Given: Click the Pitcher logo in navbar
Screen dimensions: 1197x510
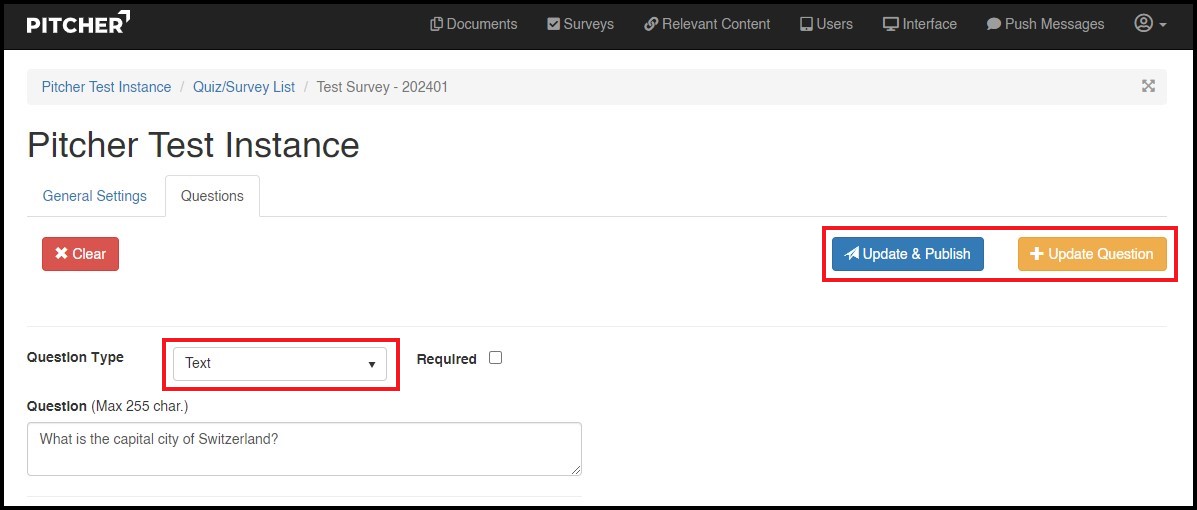Looking at the screenshot, I should point(78,24).
